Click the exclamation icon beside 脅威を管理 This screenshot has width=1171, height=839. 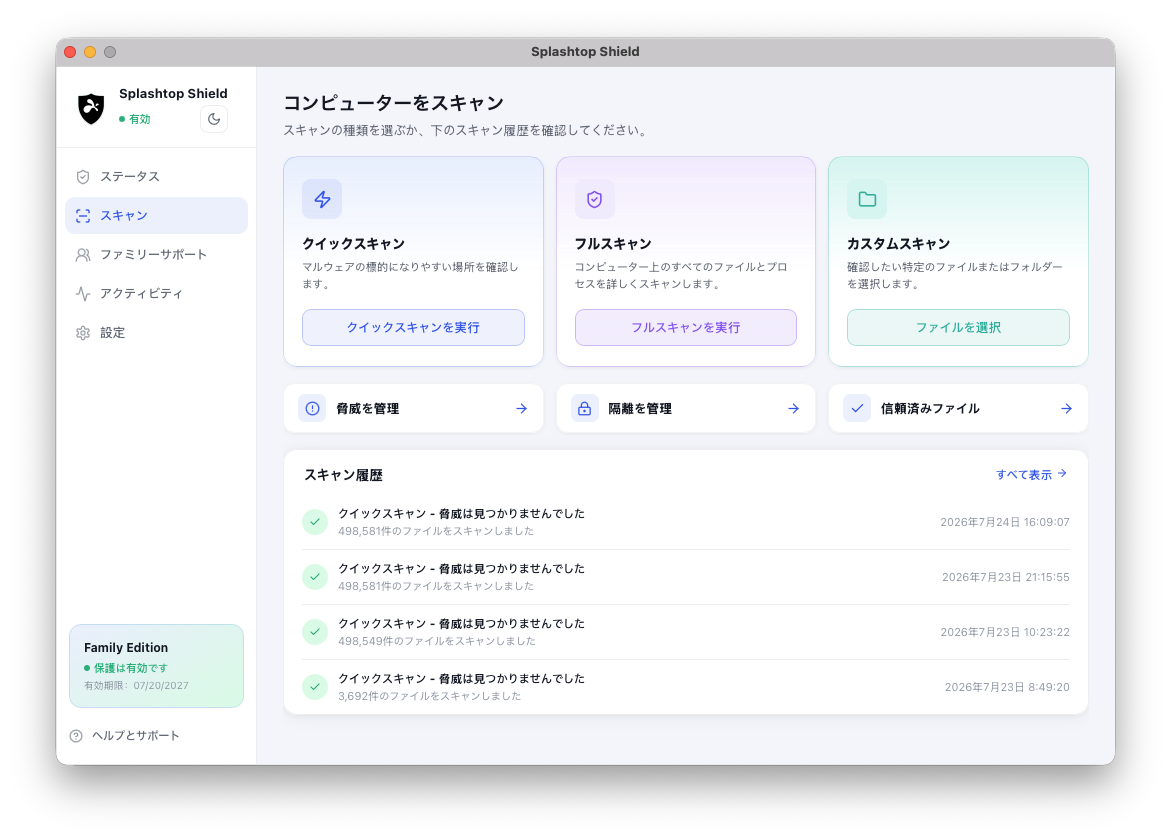(312, 409)
